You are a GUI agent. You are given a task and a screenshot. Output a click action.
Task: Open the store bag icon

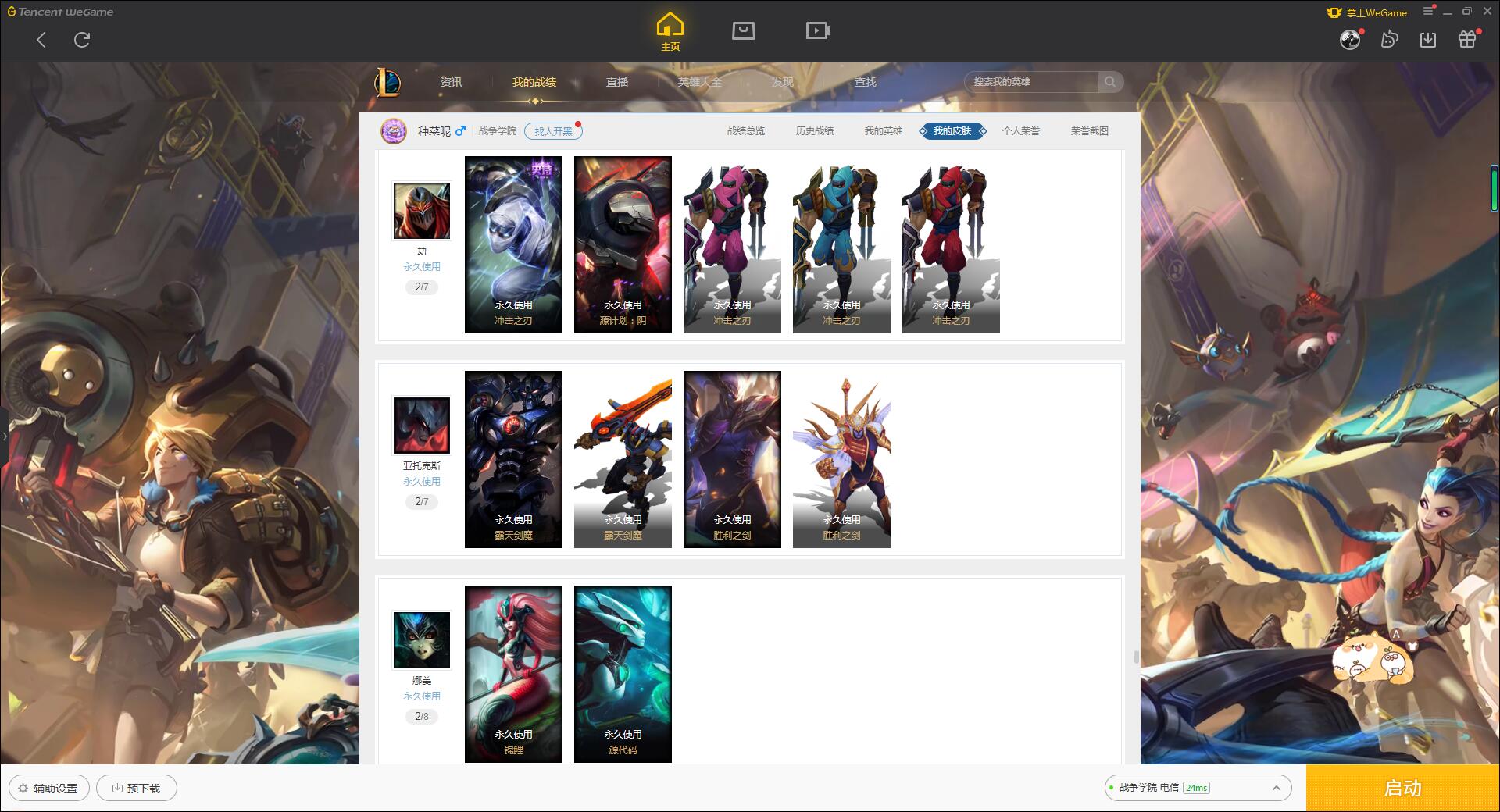(743, 31)
